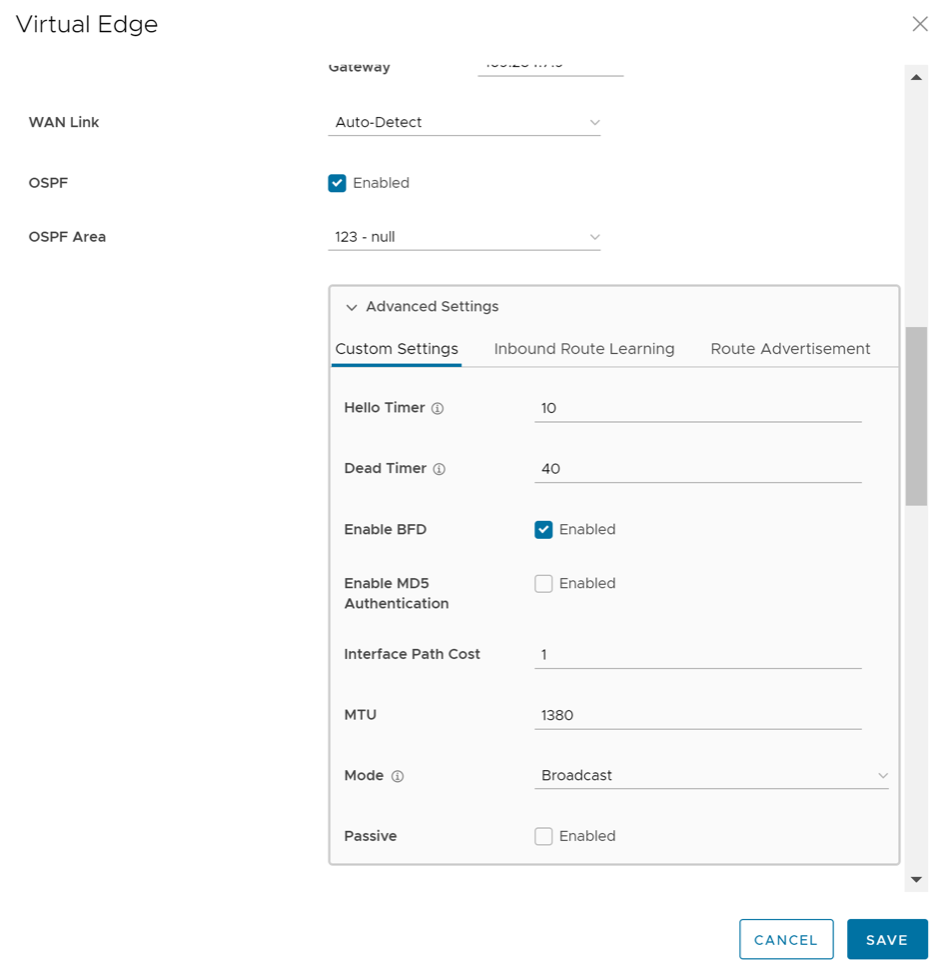Open the WAN Link dropdown
This screenshot has width=939, height=972.
[466, 123]
